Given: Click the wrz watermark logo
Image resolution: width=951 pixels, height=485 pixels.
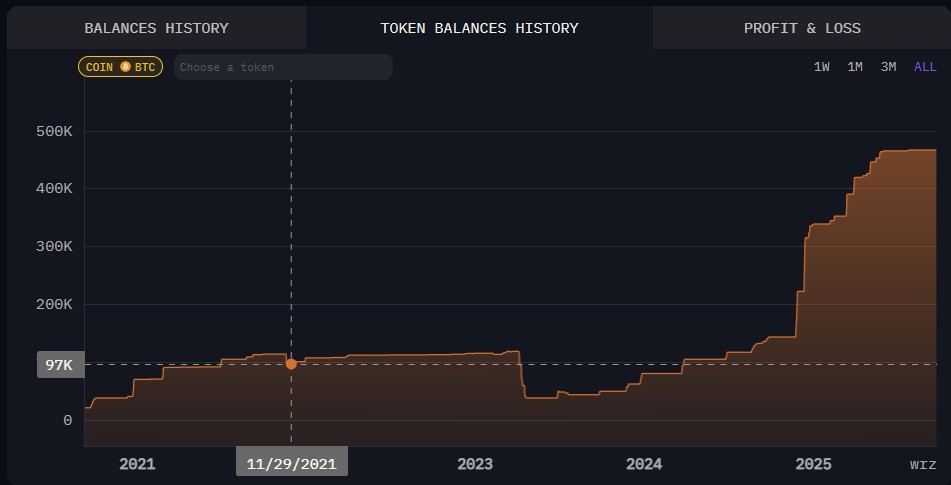Looking at the screenshot, I should [922, 464].
